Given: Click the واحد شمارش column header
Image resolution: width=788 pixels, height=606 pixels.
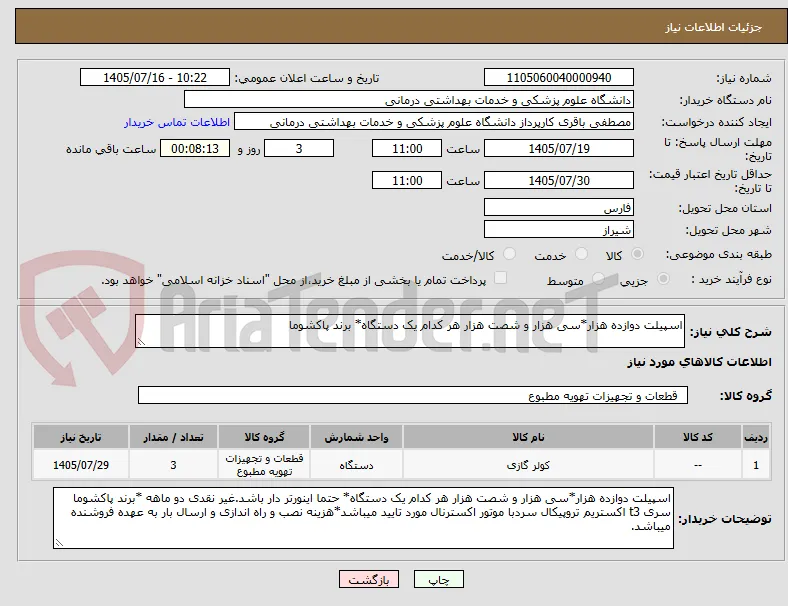Looking at the screenshot, I should (x=356, y=437).
